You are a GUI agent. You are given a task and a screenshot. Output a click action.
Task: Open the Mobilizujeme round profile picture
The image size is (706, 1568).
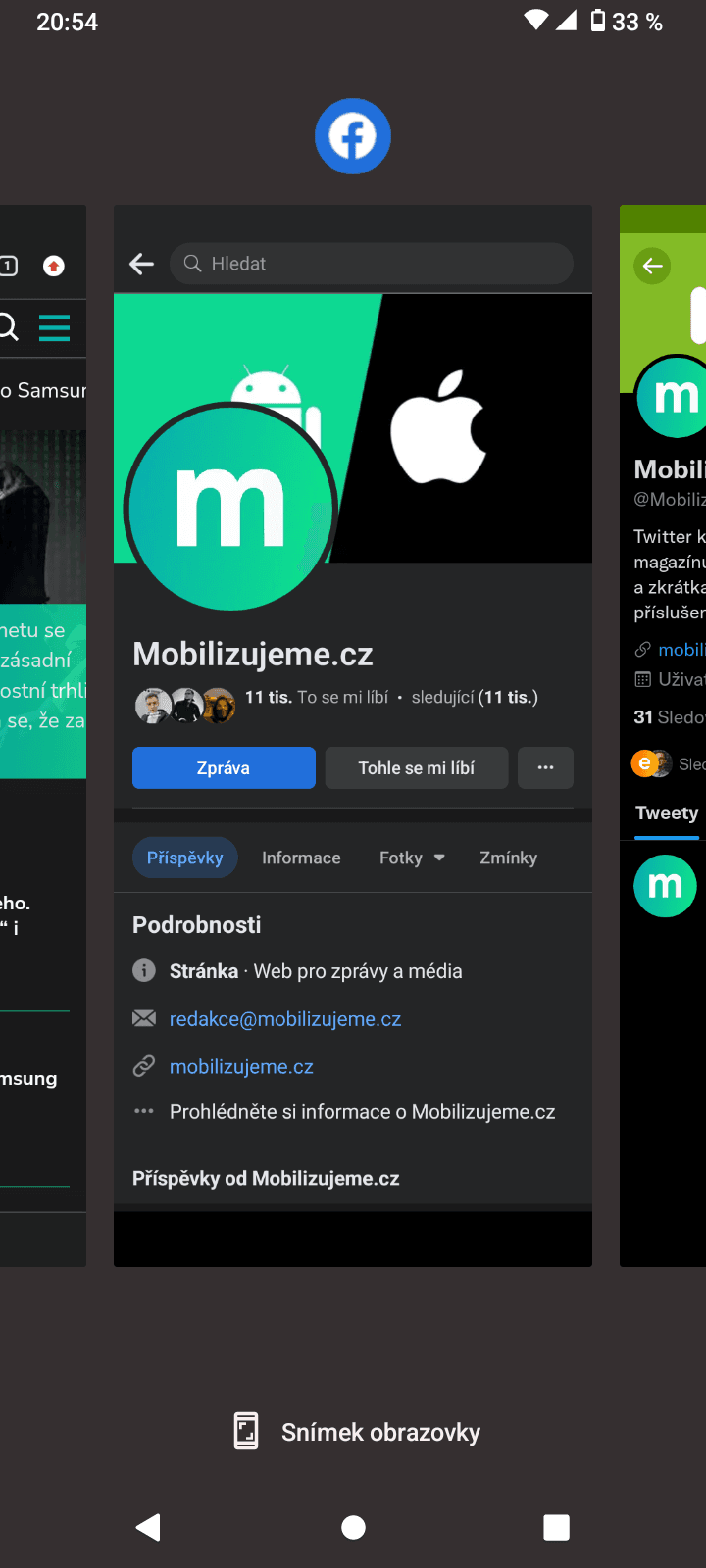(x=231, y=507)
